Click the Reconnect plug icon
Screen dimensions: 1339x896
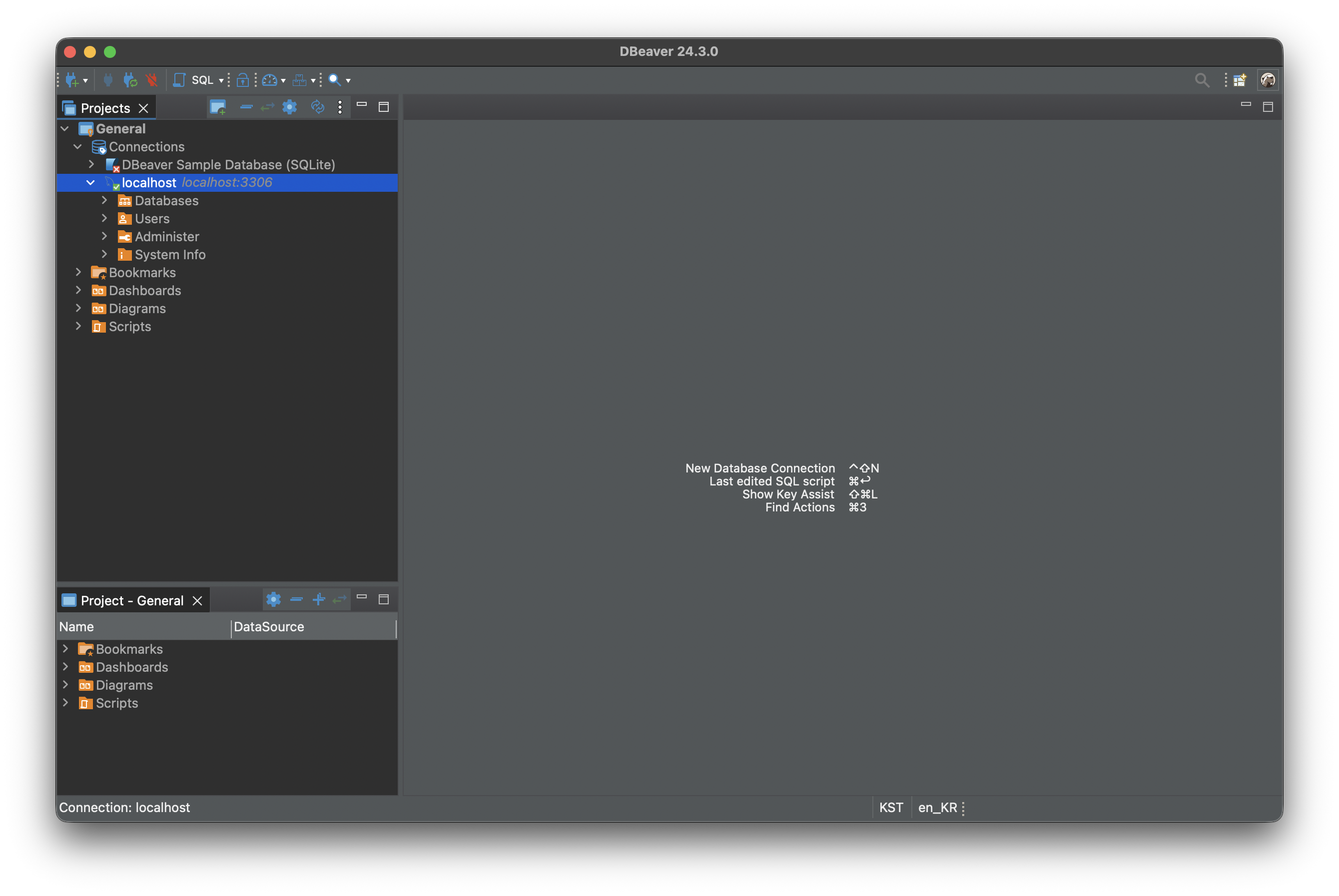coord(130,80)
